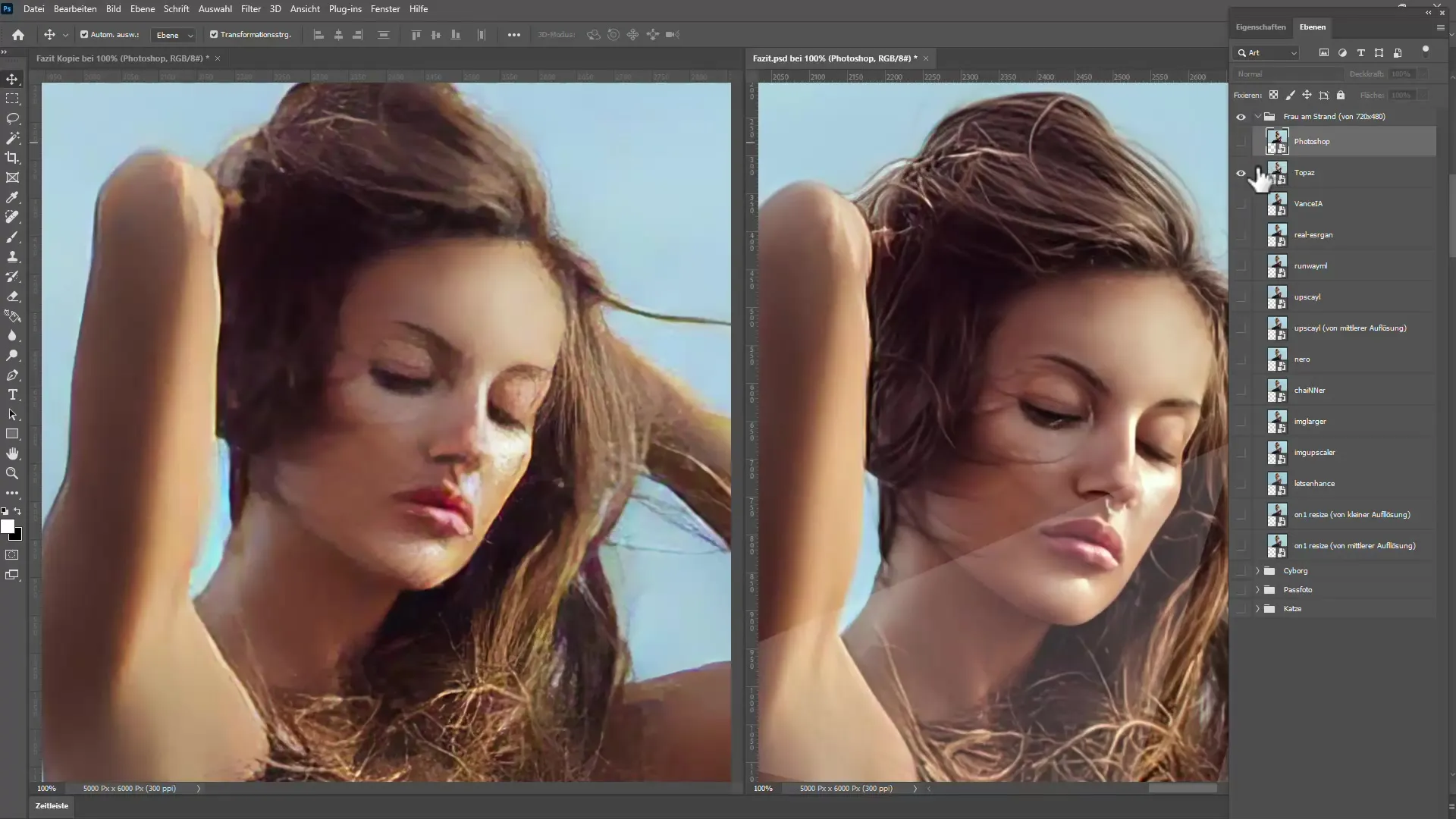The width and height of the screenshot is (1456, 819).
Task: Expand the Passfoto layer group
Action: pos(1258,589)
